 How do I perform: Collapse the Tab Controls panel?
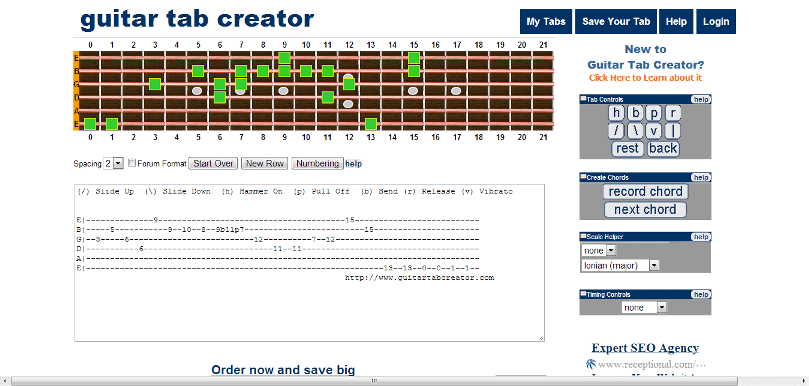pyautogui.click(x=584, y=99)
